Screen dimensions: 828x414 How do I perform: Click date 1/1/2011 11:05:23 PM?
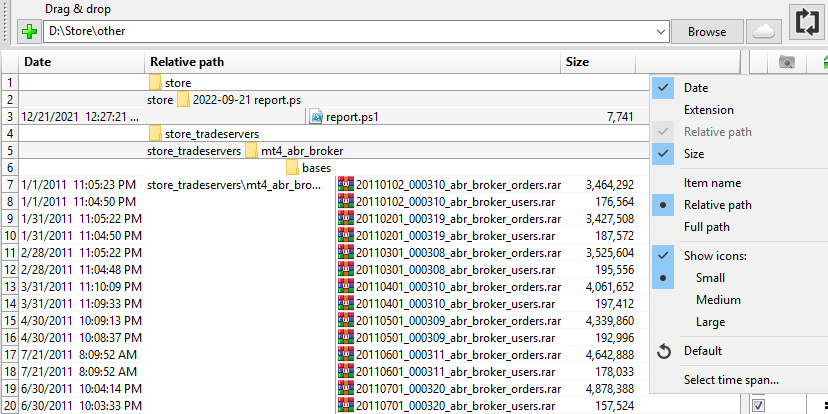click(78, 185)
